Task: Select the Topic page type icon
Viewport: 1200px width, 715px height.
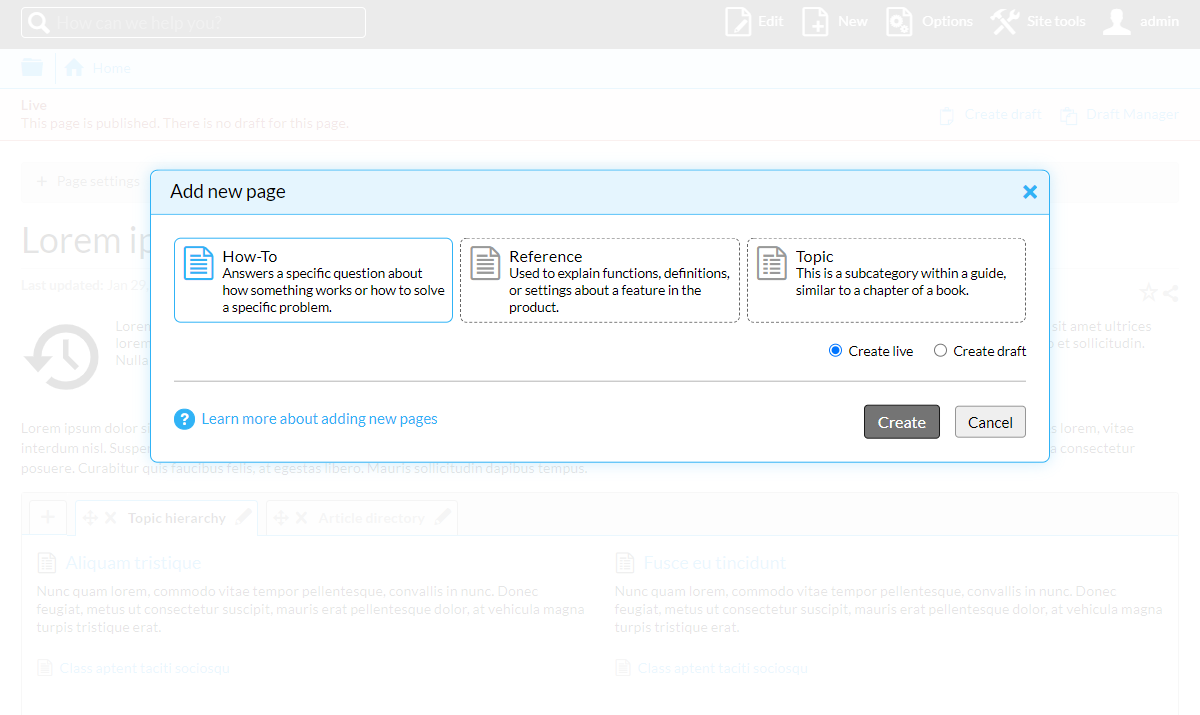Action: click(772, 264)
